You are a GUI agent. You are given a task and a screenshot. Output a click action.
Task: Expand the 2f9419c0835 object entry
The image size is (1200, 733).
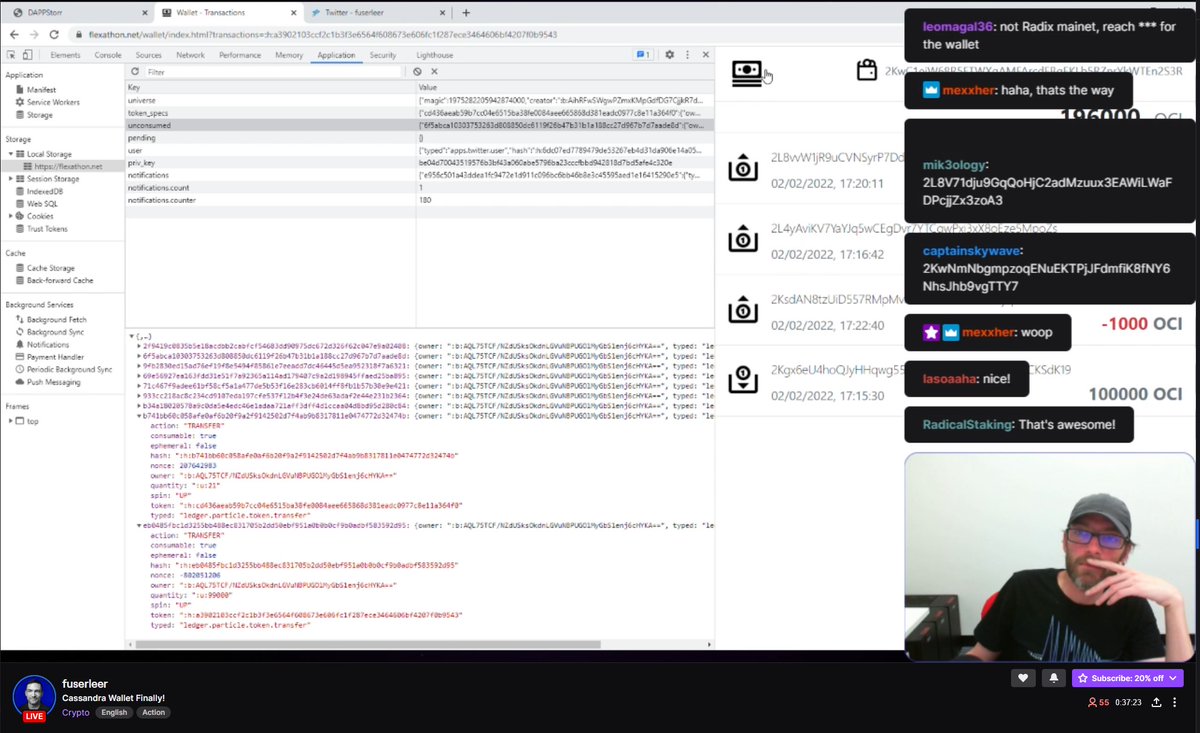click(139, 345)
